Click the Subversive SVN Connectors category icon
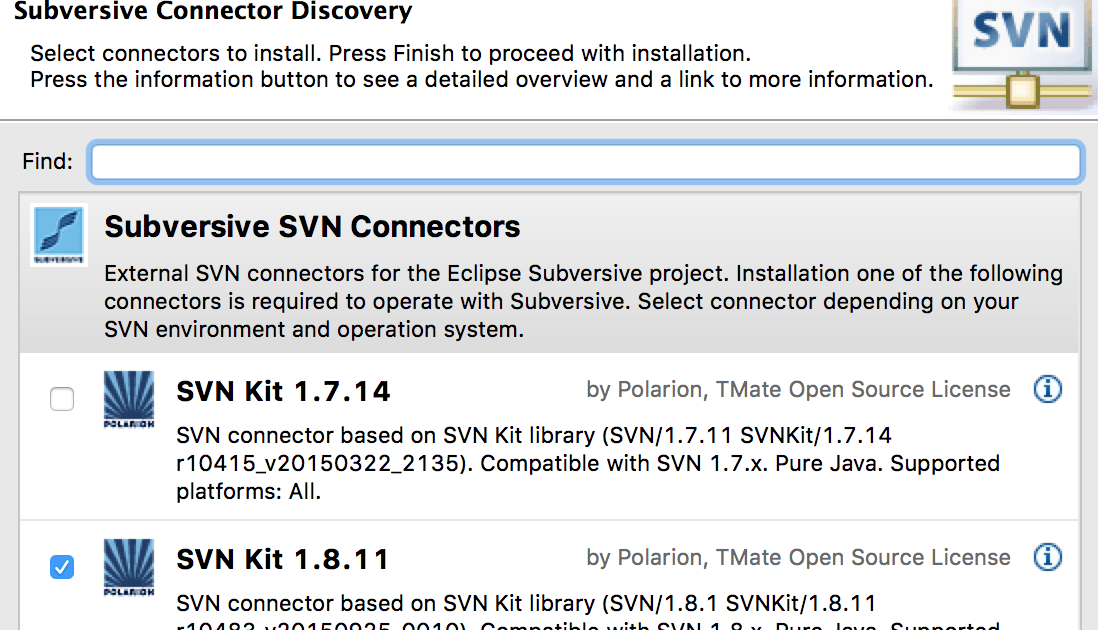Image resolution: width=1098 pixels, height=630 pixels. coord(59,234)
